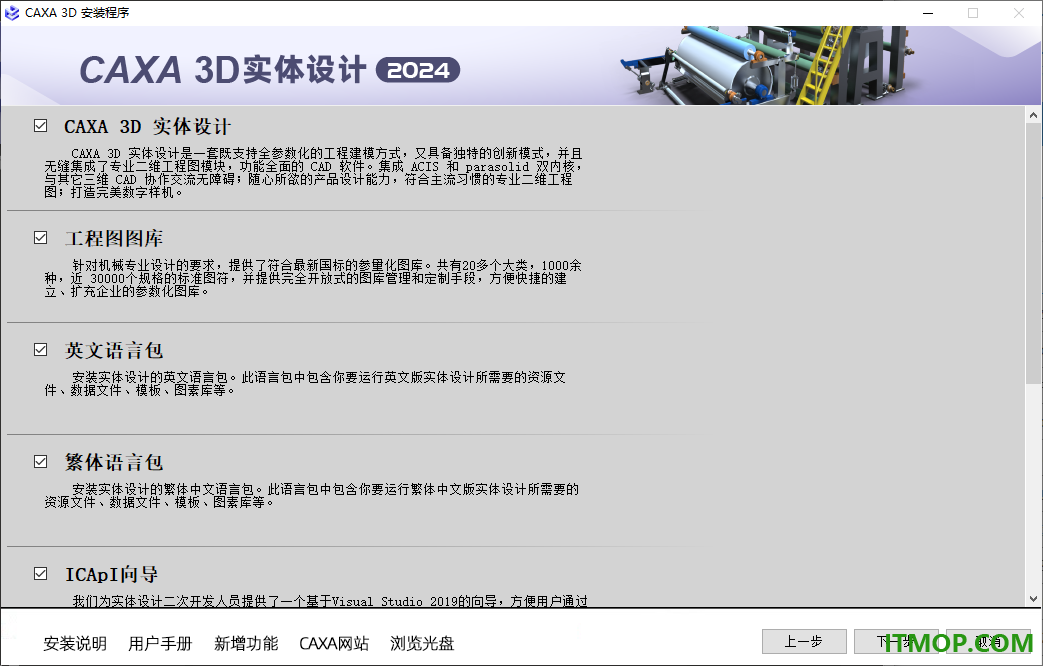Click the vertical scrollbar thumb

(x=1033, y=253)
